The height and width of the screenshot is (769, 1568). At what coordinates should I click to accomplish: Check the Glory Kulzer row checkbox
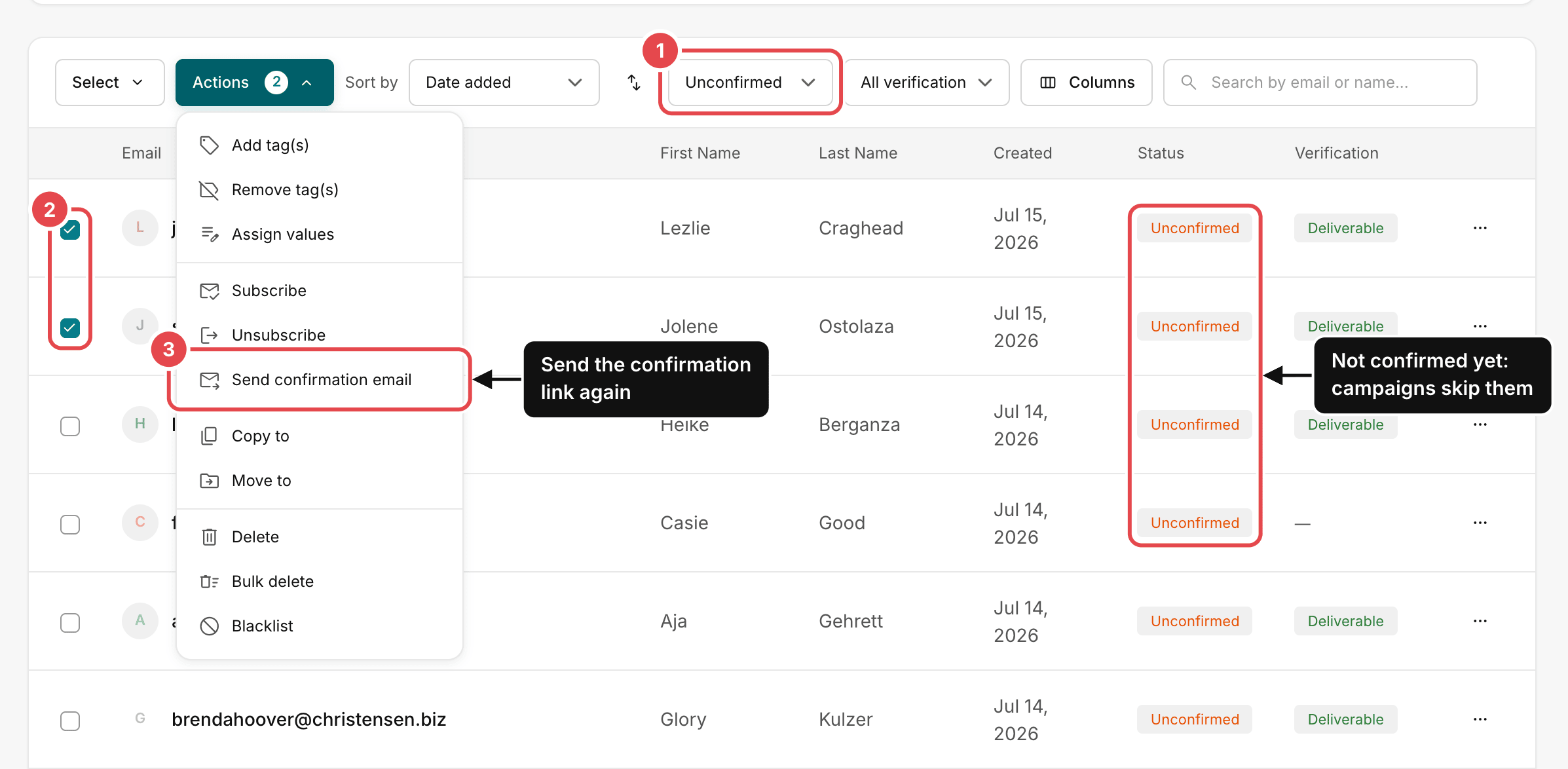tap(70, 721)
